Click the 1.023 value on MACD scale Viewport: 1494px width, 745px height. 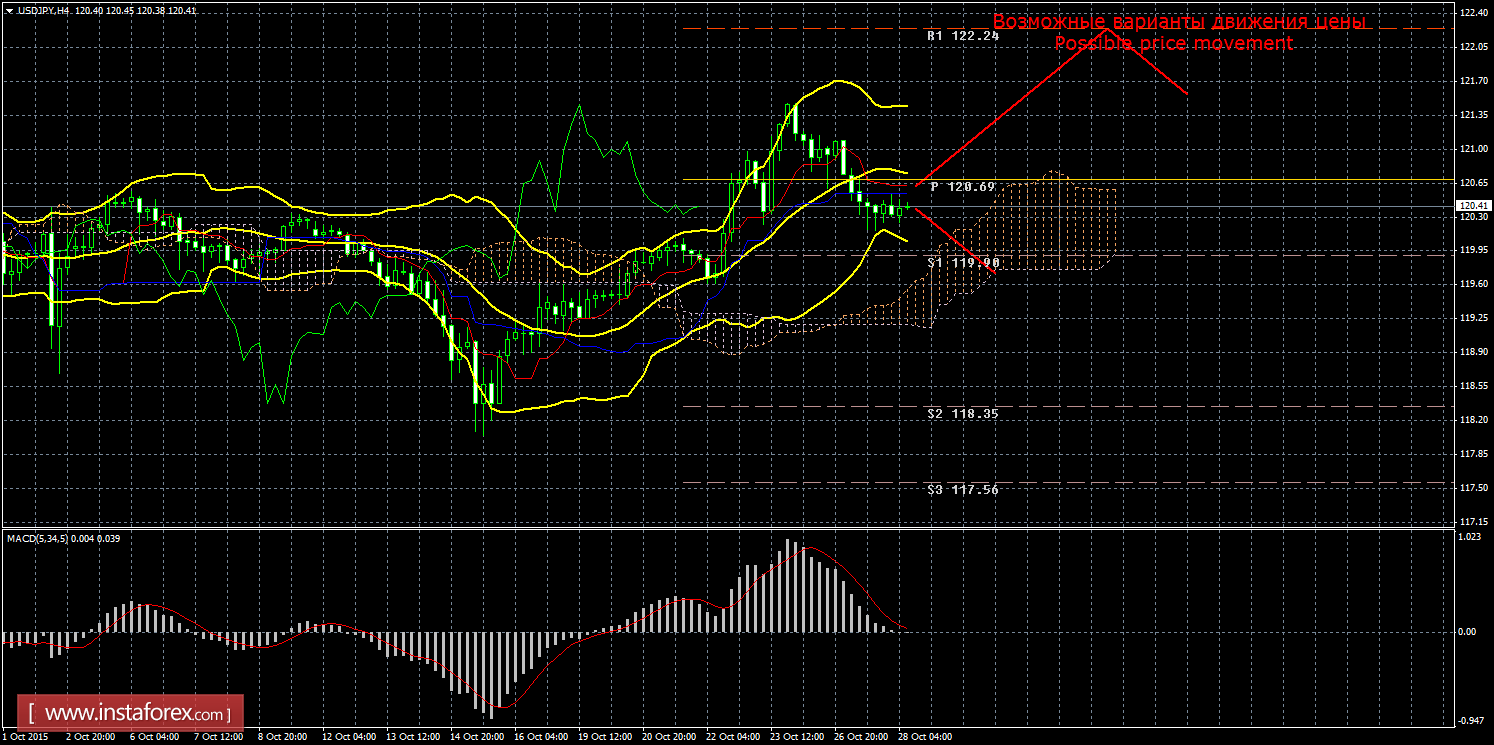(x=1468, y=538)
